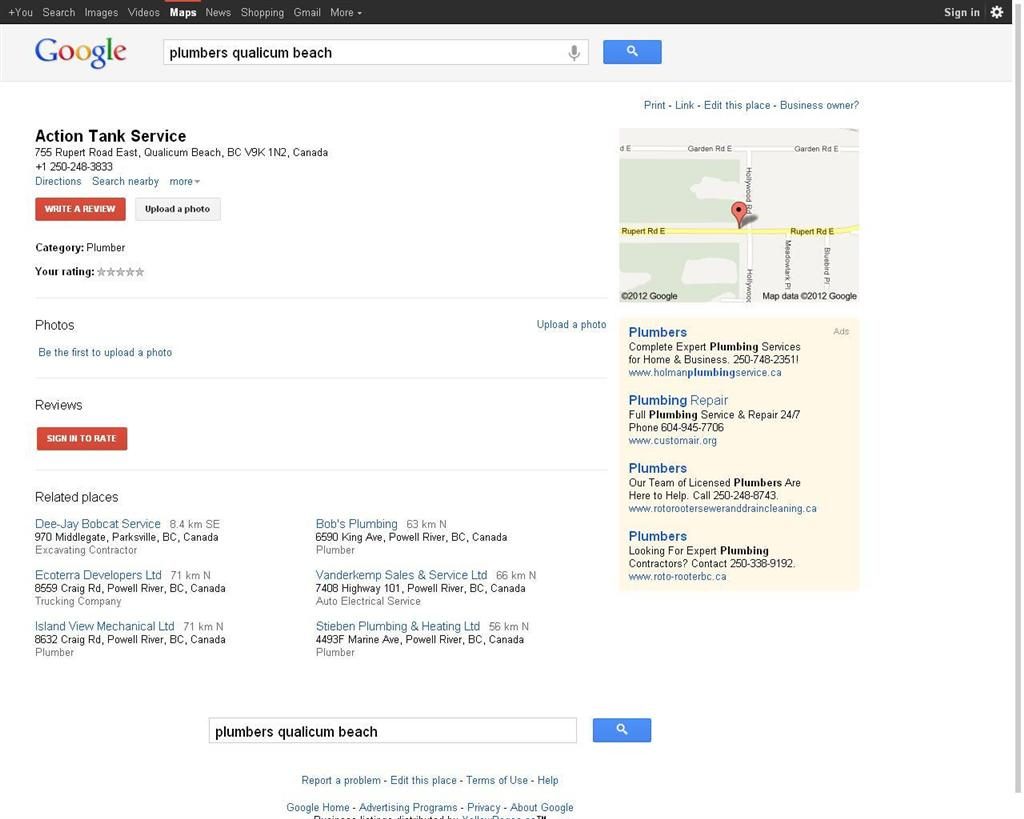Click Terms of Use link
The width and height of the screenshot is (1024, 819).
(497, 780)
